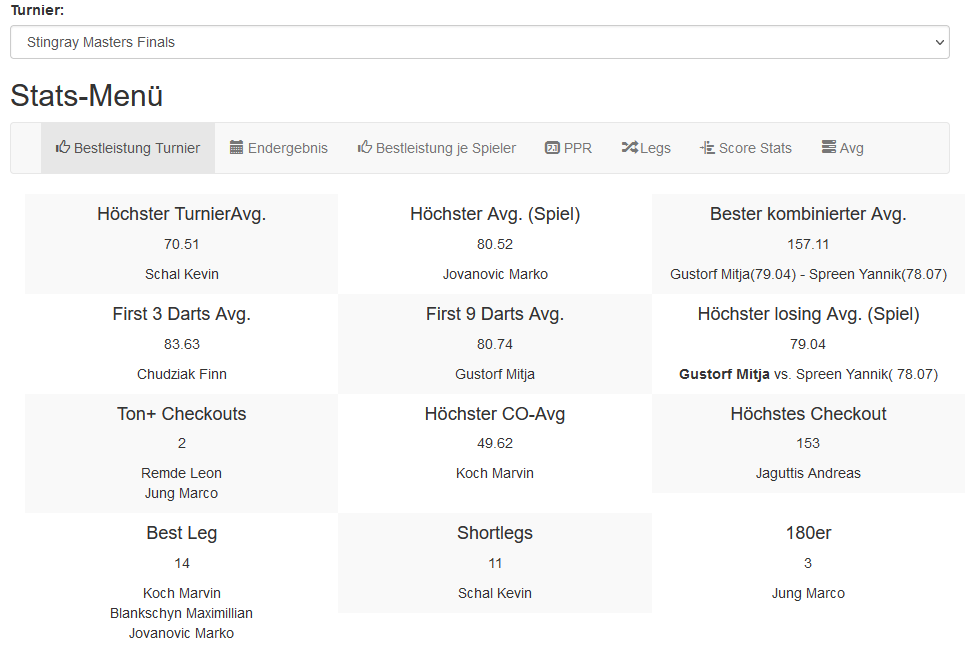The image size is (967, 649).
Task: Switch to the Avg tab
Action: pos(852,148)
